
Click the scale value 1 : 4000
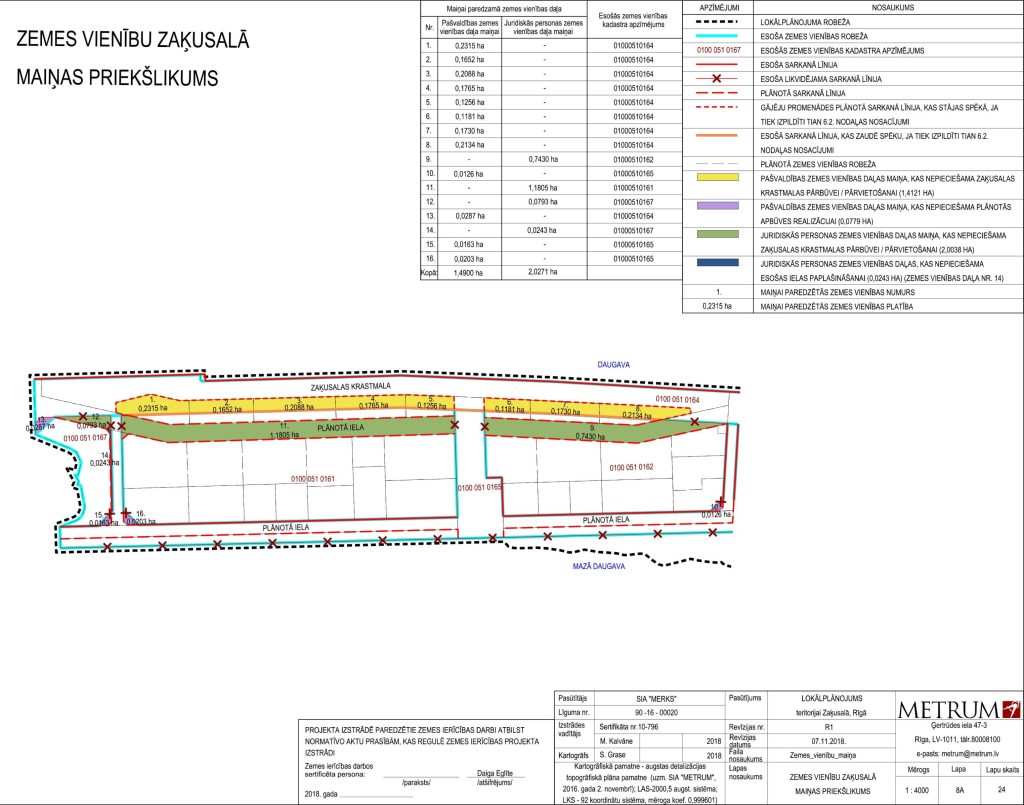920,791
